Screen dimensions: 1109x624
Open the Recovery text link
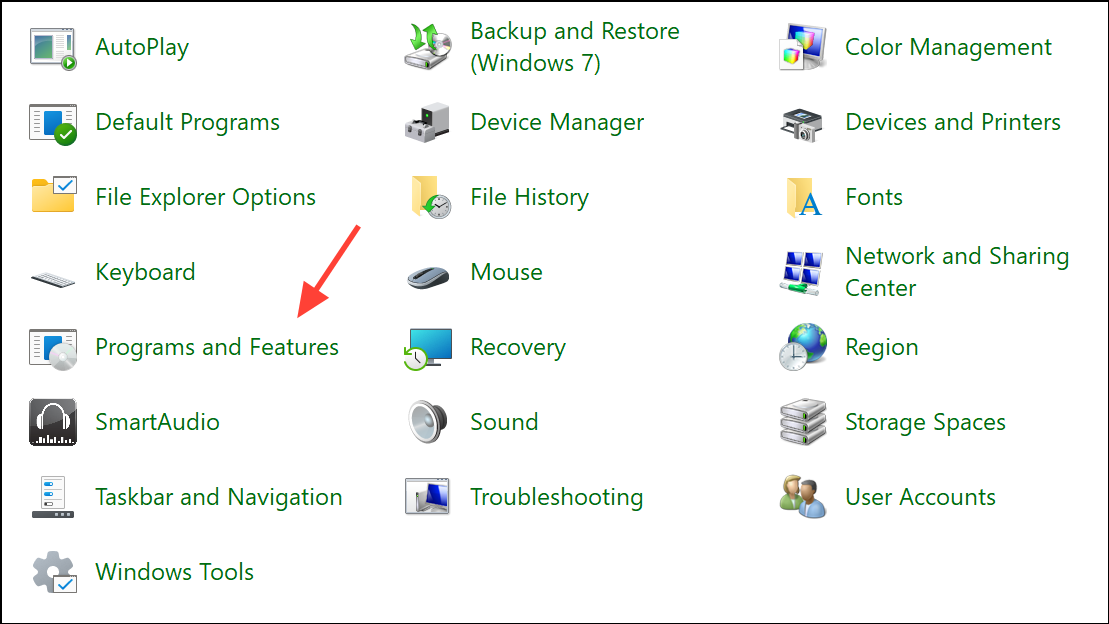518,347
